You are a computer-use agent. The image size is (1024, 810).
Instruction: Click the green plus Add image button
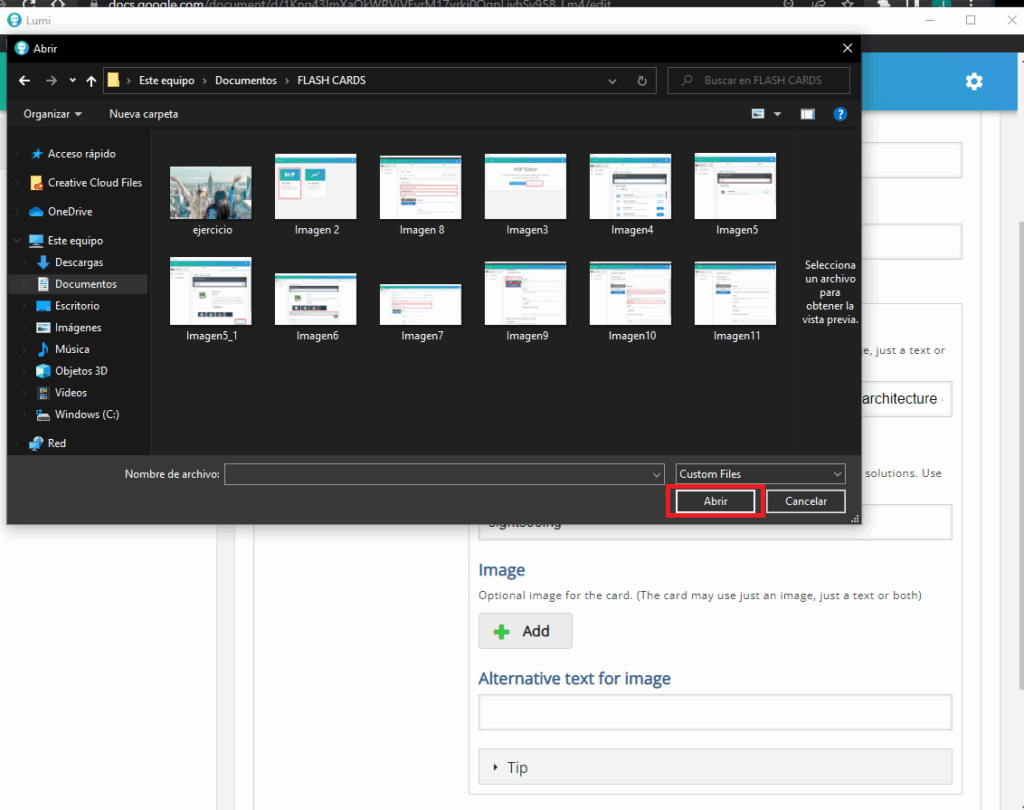tap(525, 631)
